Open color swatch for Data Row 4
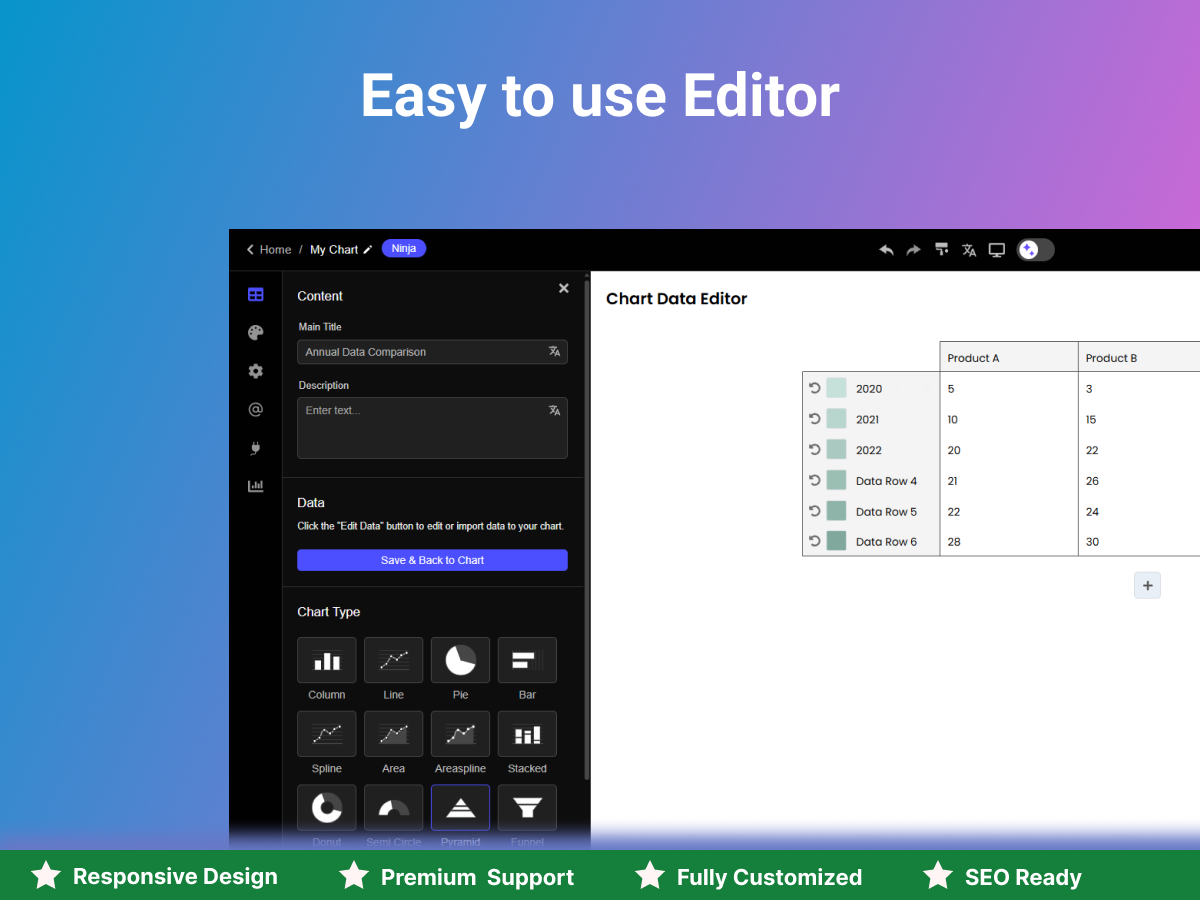Screen dimensions: 1200x900 pyautogui.click(x=836, y=480)
